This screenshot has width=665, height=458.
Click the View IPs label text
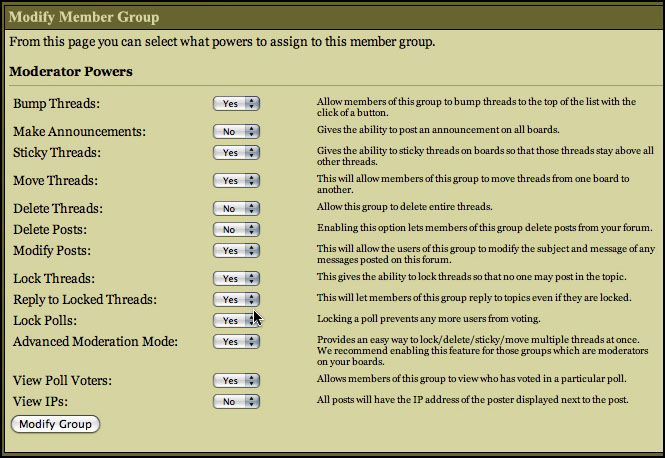(41, 401)
